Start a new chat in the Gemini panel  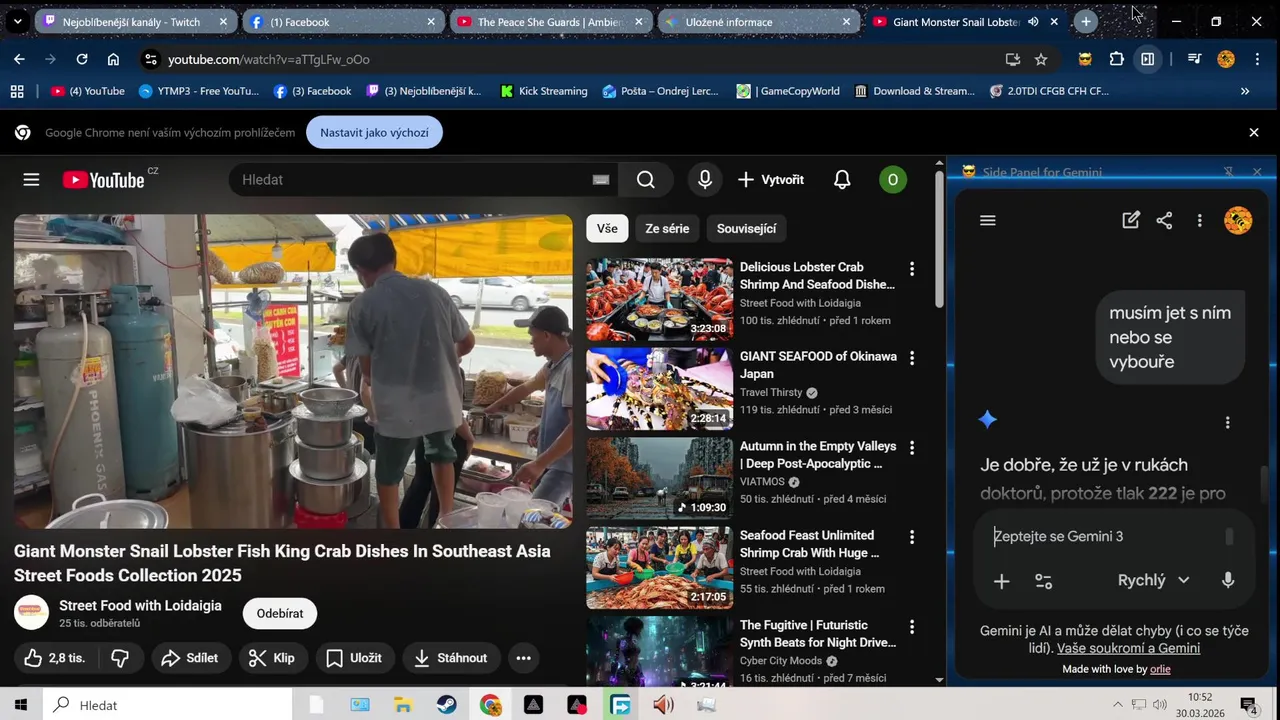coord(1131,221)
